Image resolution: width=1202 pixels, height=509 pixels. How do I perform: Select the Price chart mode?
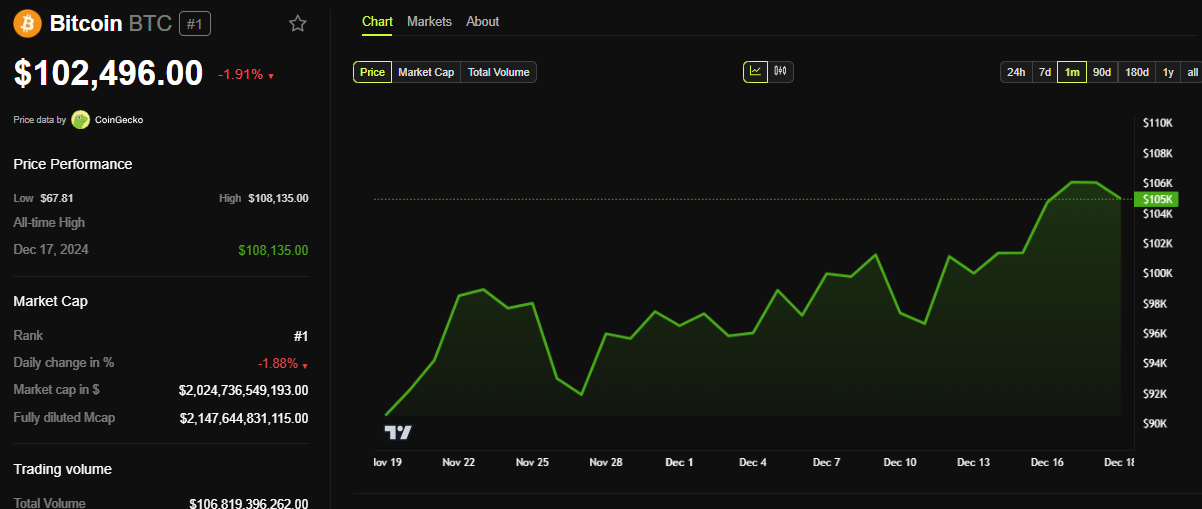[x=372, y=72]
